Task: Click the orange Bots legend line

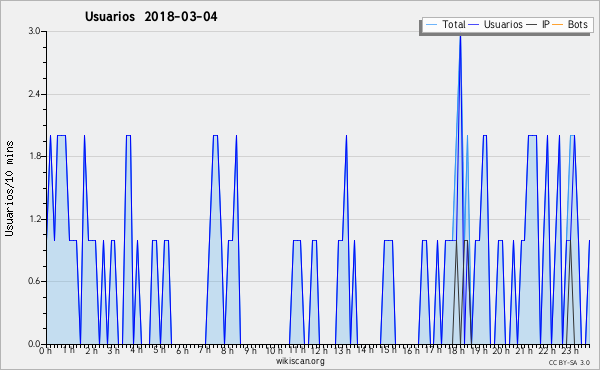Action: point(558,25)
